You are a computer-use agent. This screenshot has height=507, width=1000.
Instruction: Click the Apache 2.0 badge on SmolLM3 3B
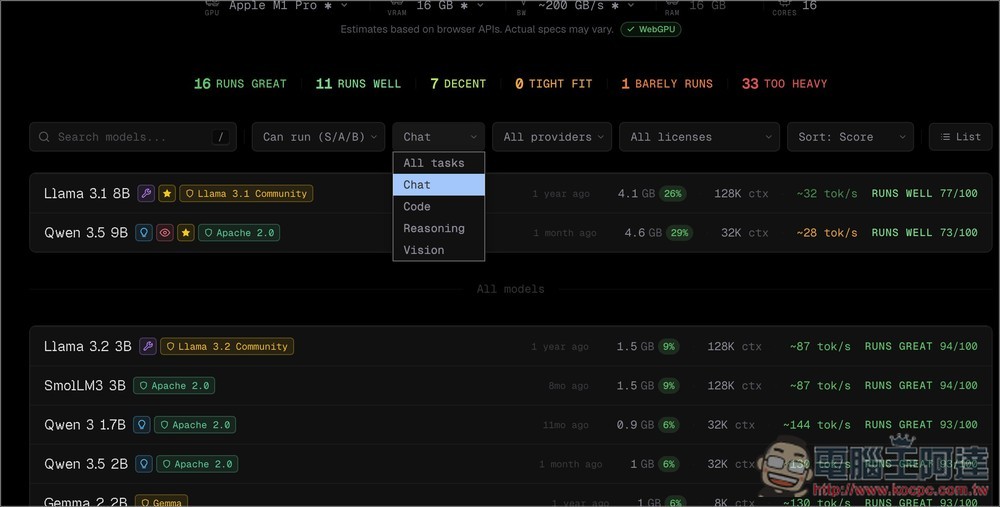[174, 386]
